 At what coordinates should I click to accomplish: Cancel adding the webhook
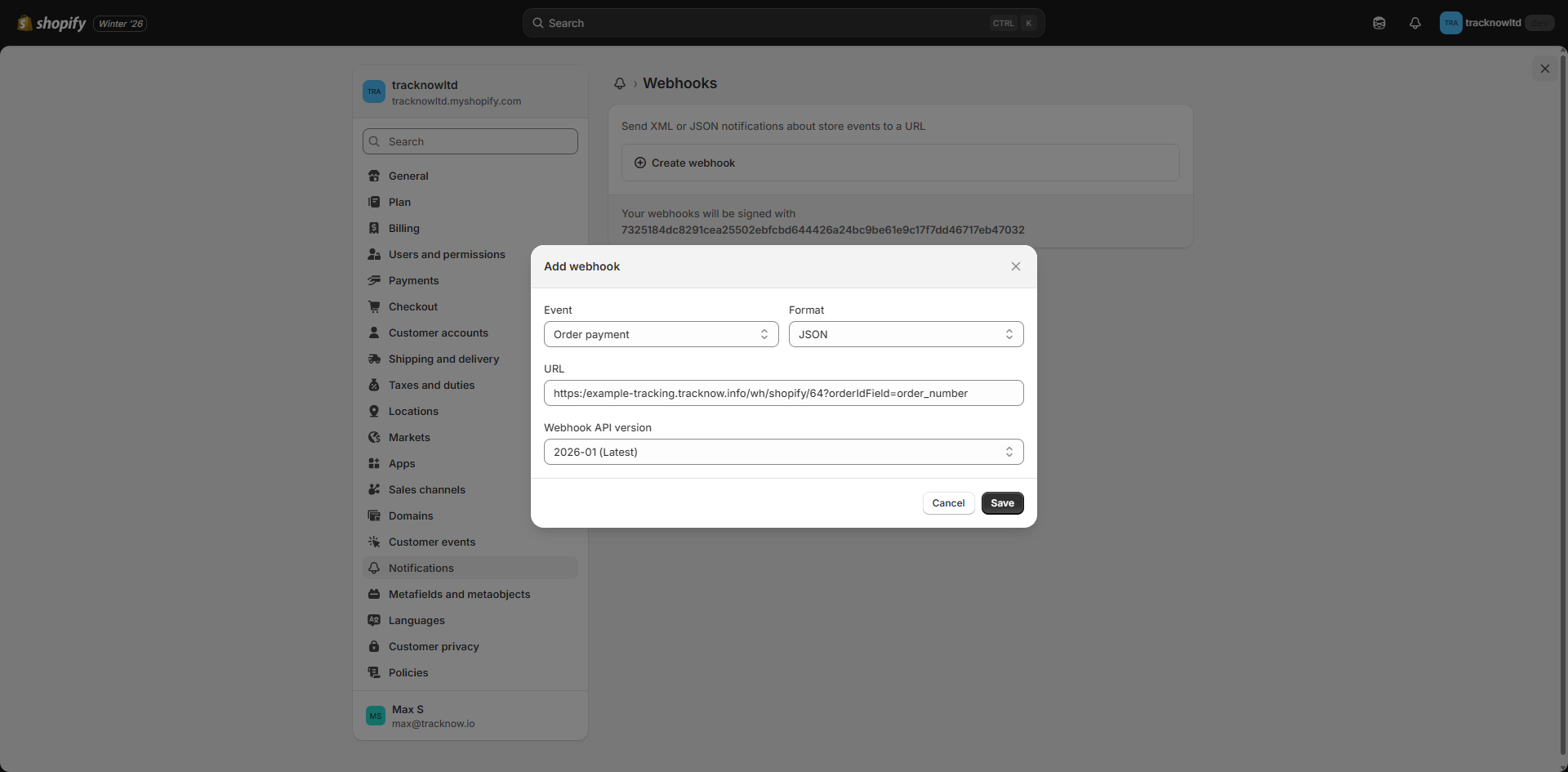948,503
